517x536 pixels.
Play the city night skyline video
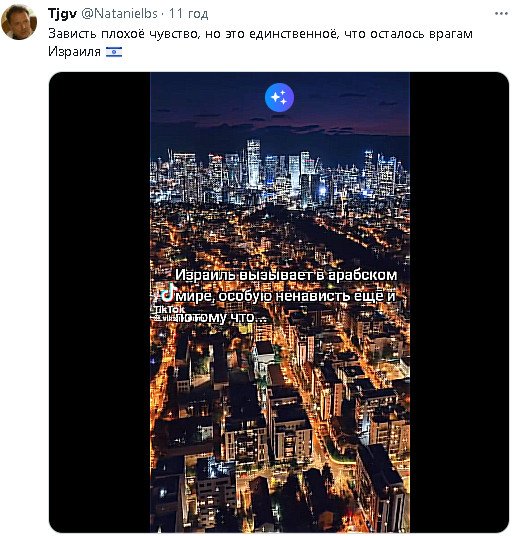(x=280, y=303)
